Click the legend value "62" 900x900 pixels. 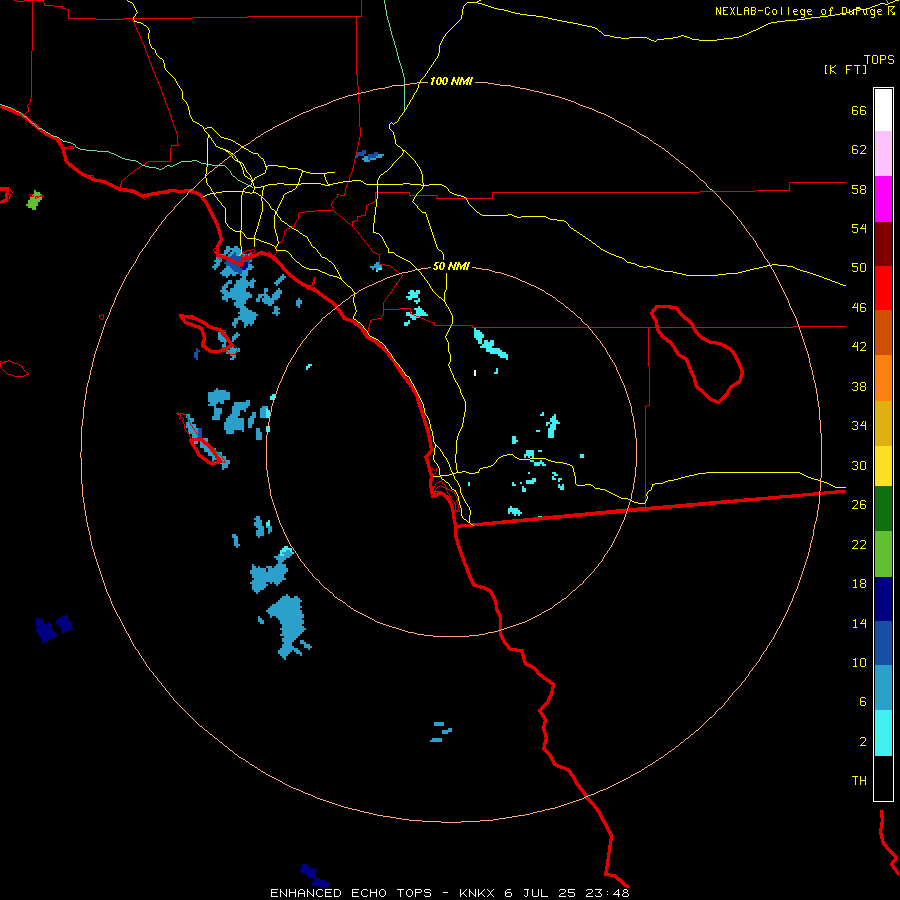pos(859,150)
